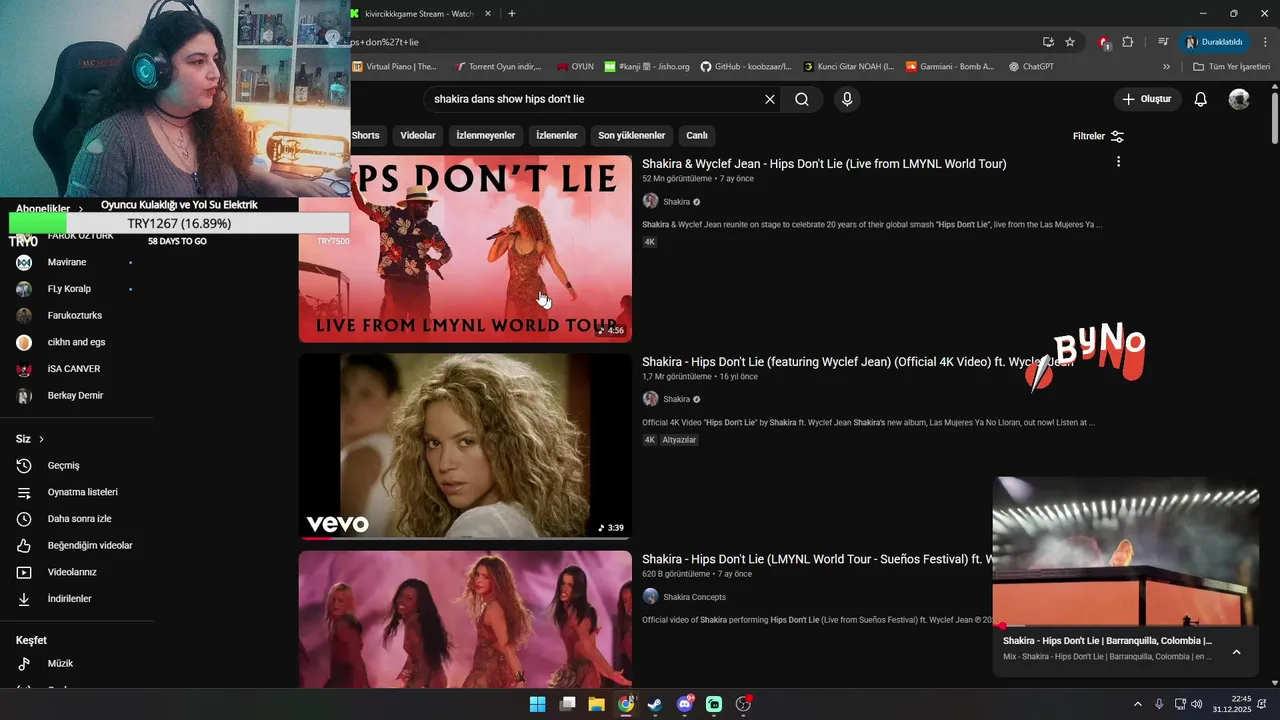
Task: Open the cikhn and egs subscription channel
Action: (77, 342)
